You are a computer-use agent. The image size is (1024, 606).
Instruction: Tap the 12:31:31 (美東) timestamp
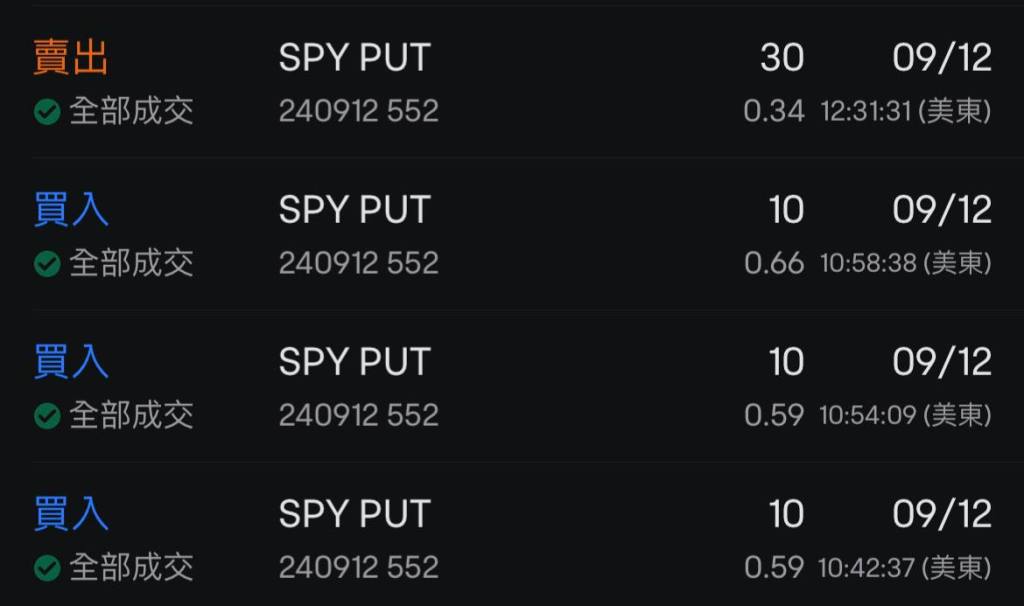(x=906, y=111)
